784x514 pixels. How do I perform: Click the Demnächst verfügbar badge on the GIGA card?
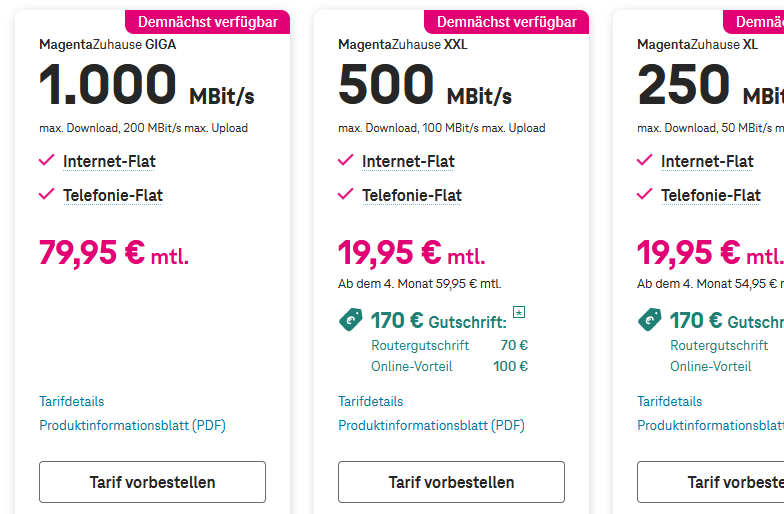(207, 21)
